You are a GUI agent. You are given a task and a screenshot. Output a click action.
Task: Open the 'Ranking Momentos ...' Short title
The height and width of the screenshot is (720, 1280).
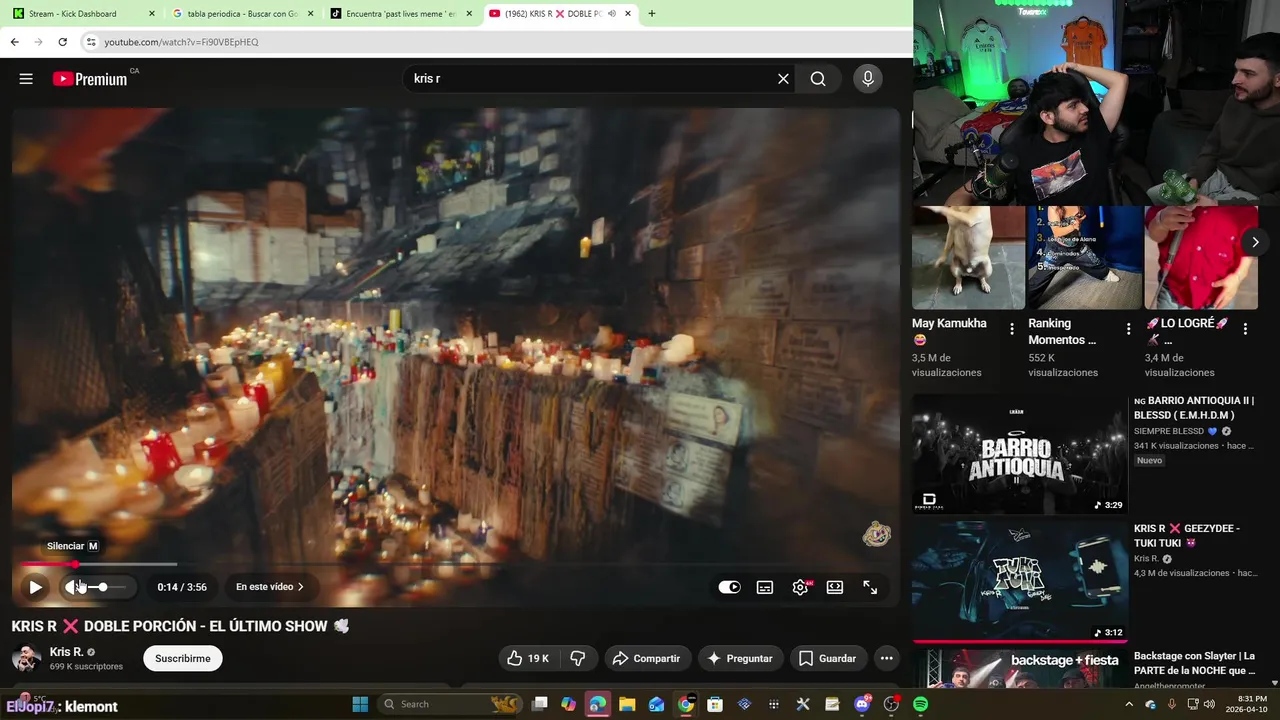coord(1062,332)
